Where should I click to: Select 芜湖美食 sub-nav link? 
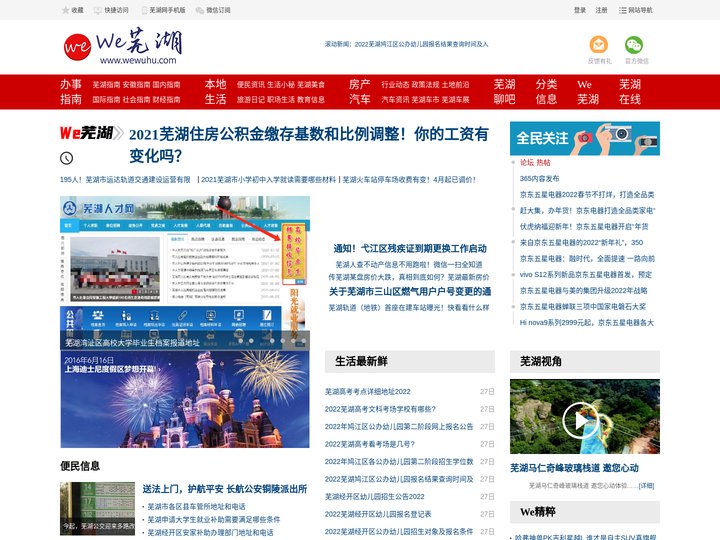coord(311,85)
